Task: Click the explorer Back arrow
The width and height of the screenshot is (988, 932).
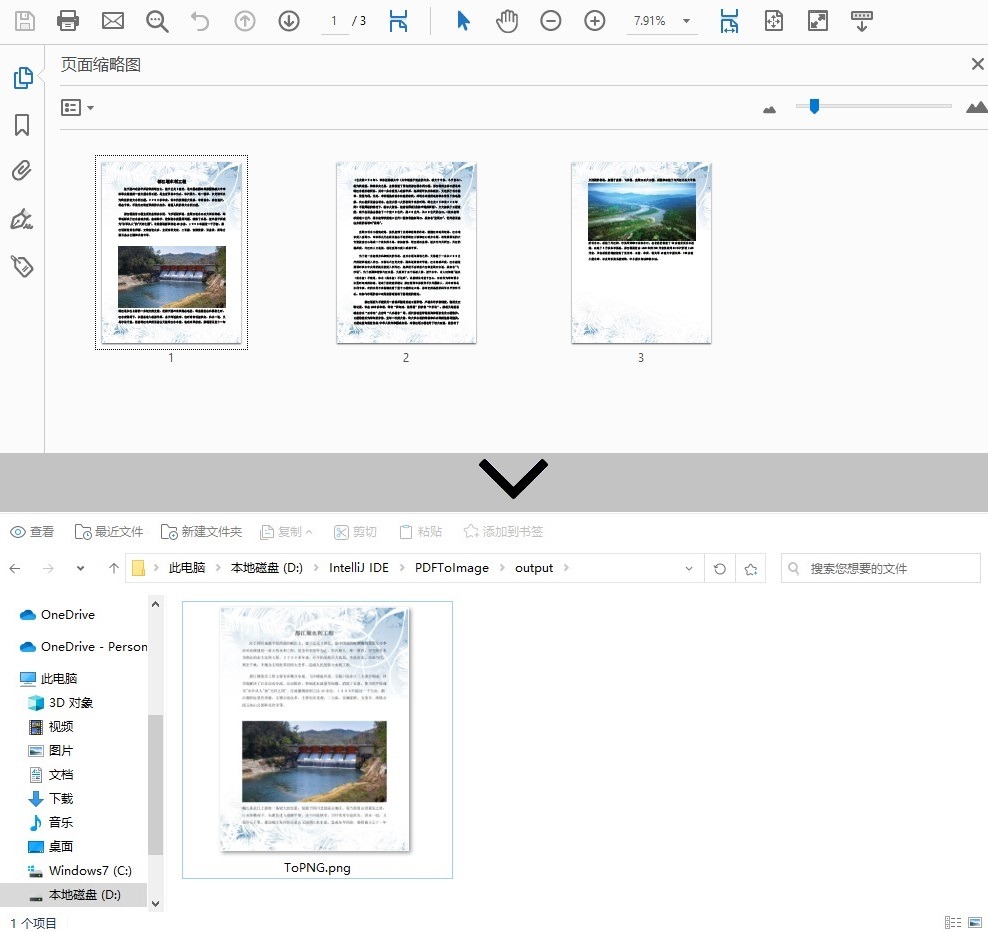Action: pyautogui.click(x=15, y=568)
